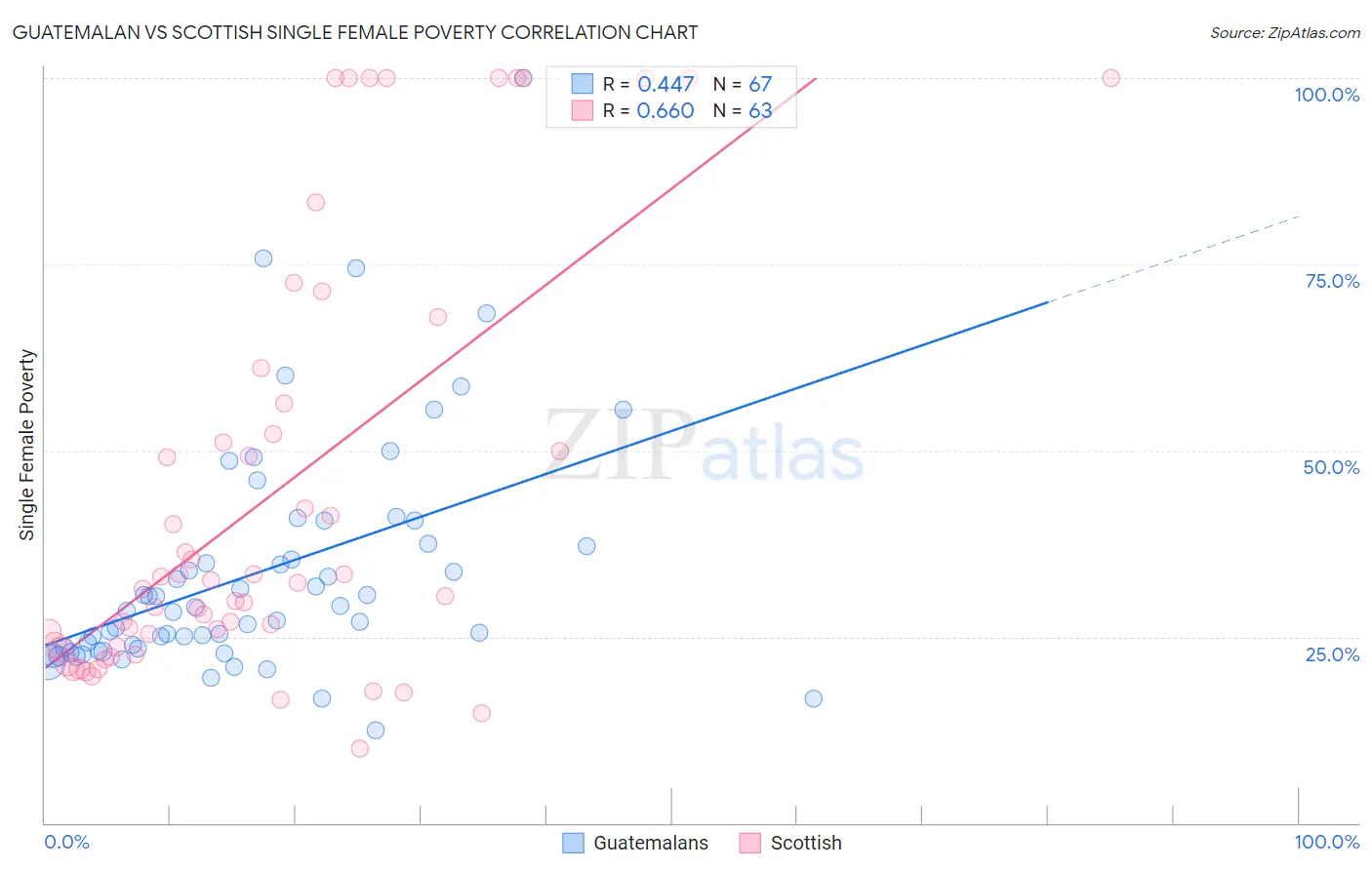Click the chart title text

coord(355,32)
